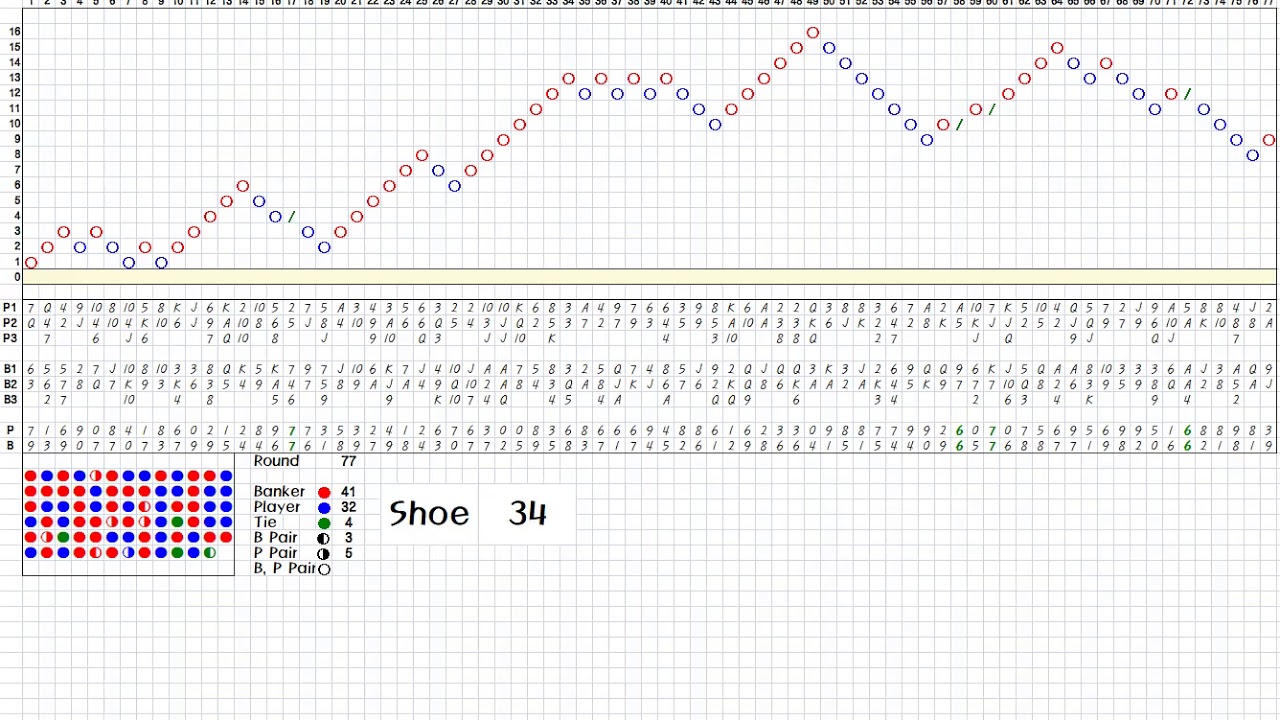Select the last red circle at round 77

[1269, 140]
